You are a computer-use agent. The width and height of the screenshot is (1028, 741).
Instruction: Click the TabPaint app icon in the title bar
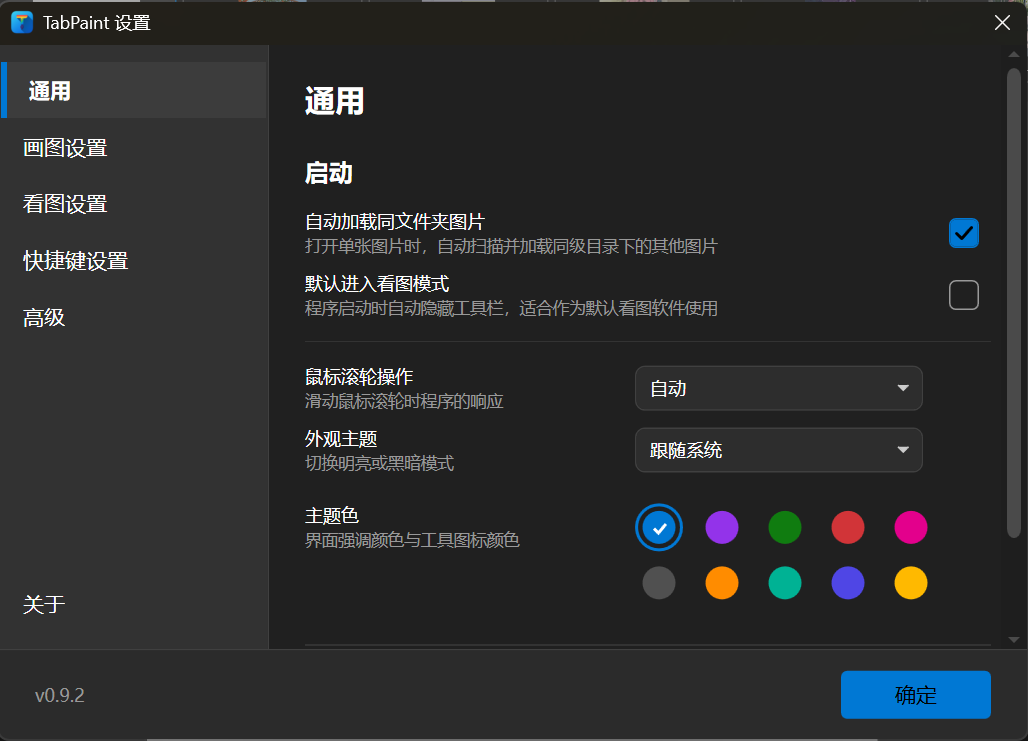21,21
